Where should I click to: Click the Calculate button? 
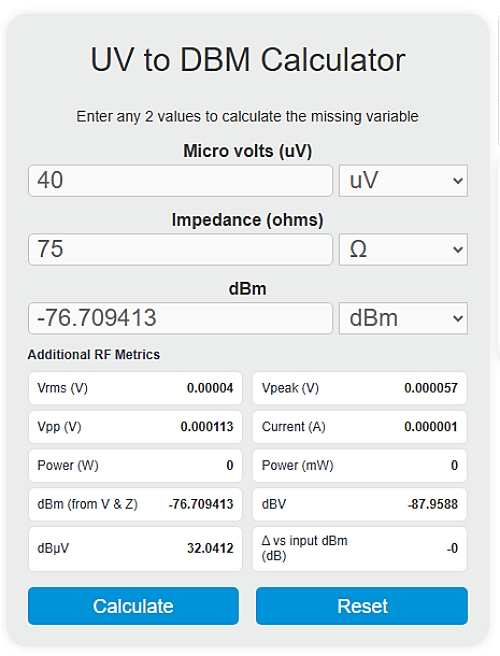click(133, 606)
